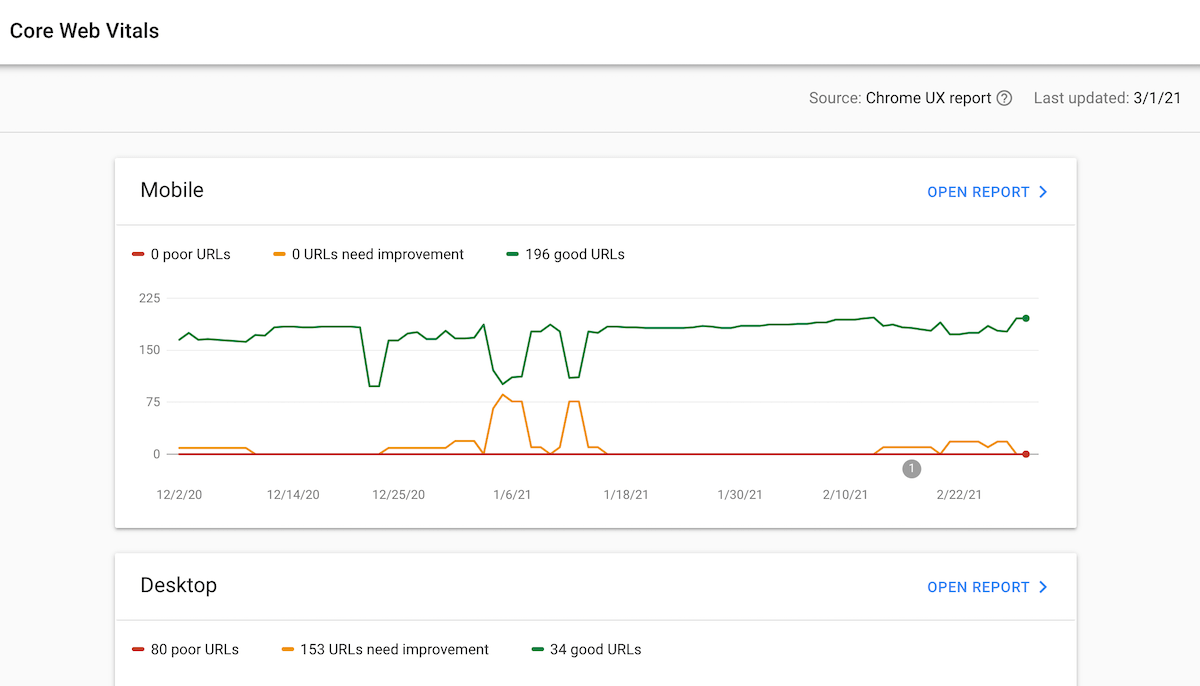Select the Mobile section heading
Viewport: 1200px width, 686px height.
point(171,190)
